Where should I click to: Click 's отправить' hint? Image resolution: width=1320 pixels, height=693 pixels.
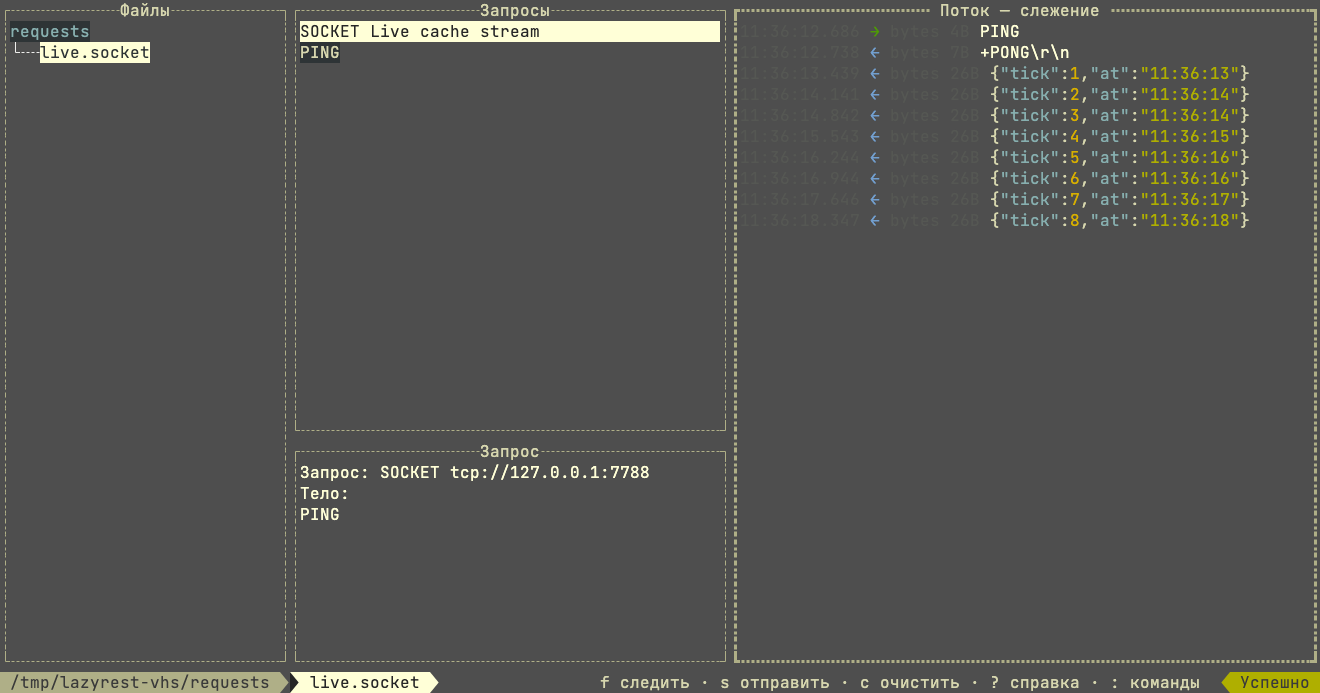click(x=775, y=683)
